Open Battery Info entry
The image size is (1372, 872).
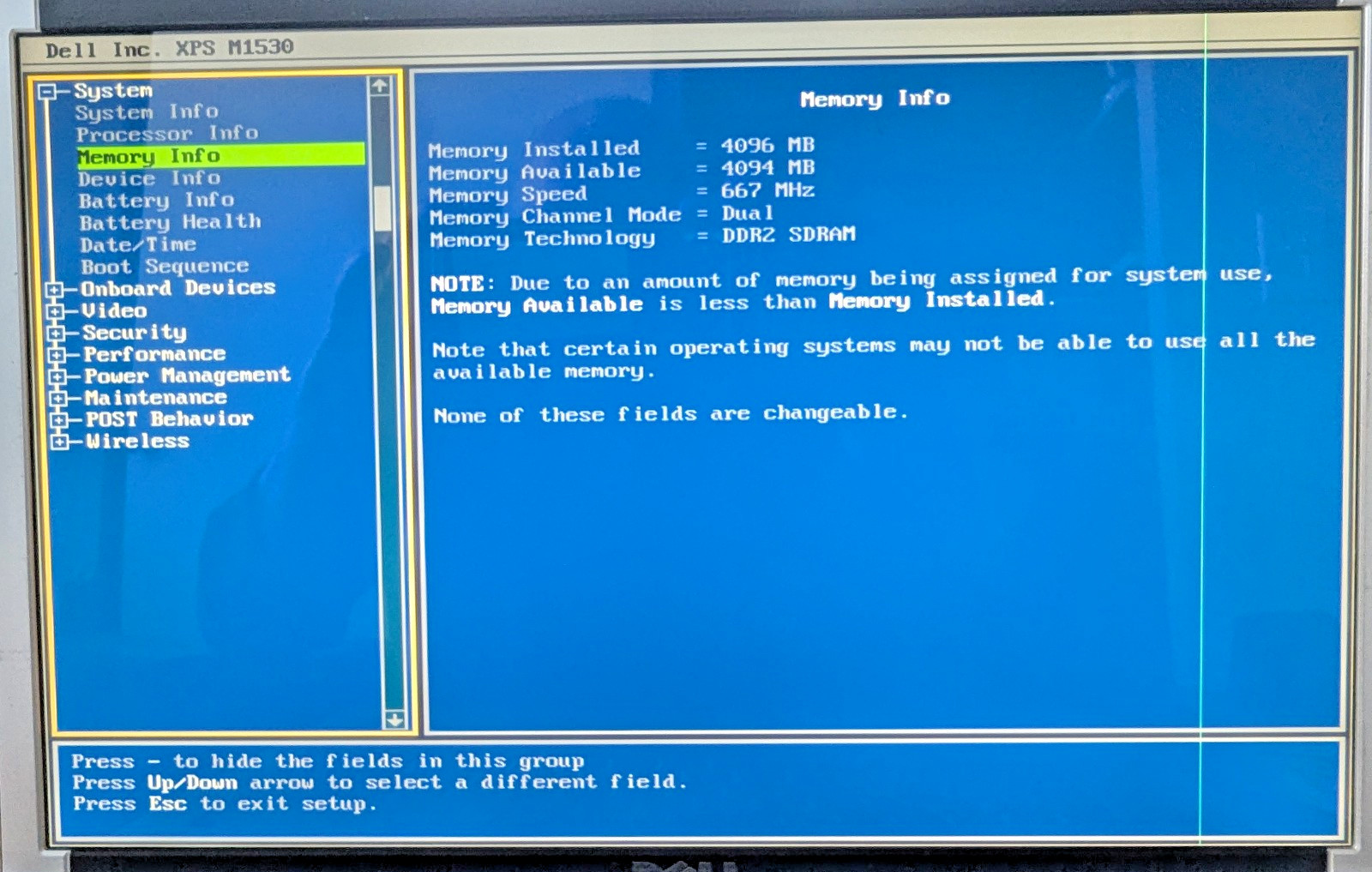[156, 201]
